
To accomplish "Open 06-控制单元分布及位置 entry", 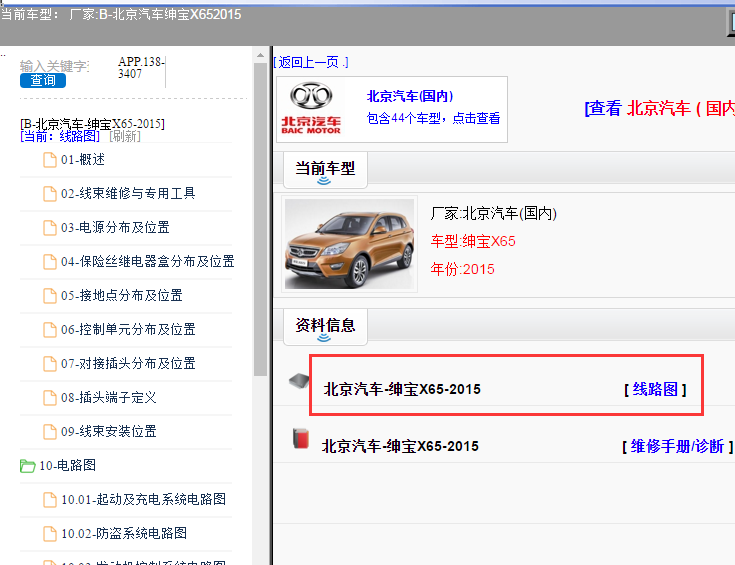I will (128, 330).
